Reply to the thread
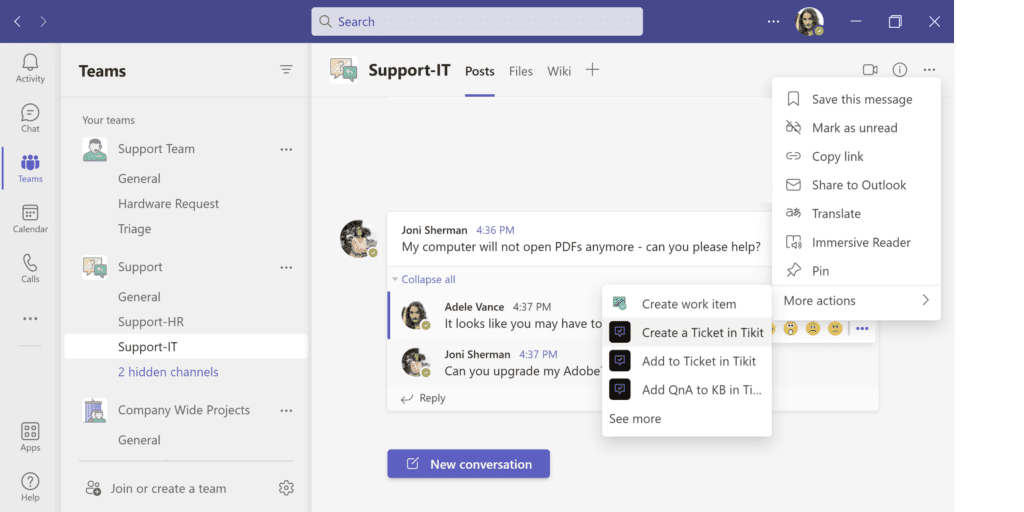Image resolution: width=1024 pixels, height=512 pixels. [x=423, y=398]
